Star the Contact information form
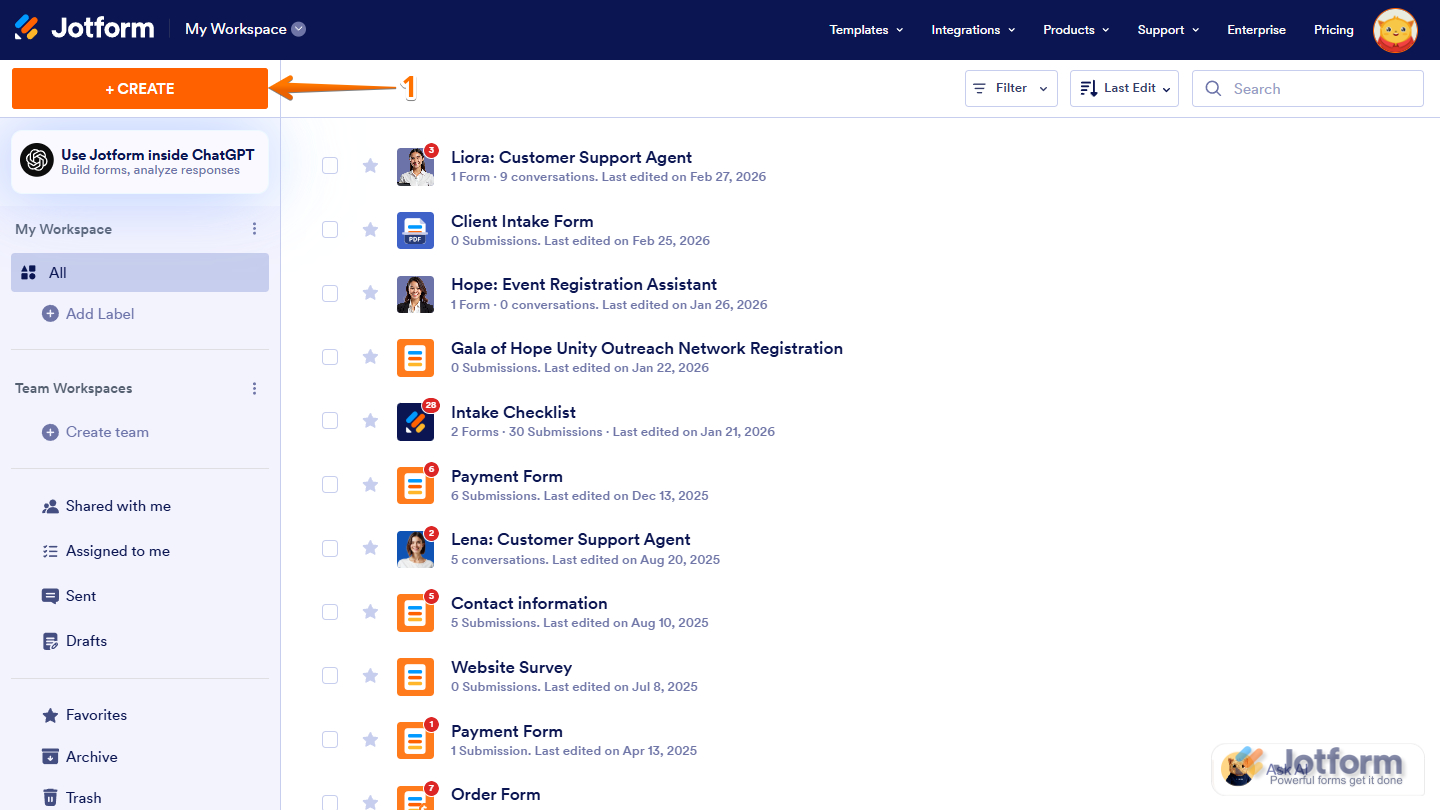This screenshot has height=810, width=1440. pyautogui.click(x=370, y=611)
